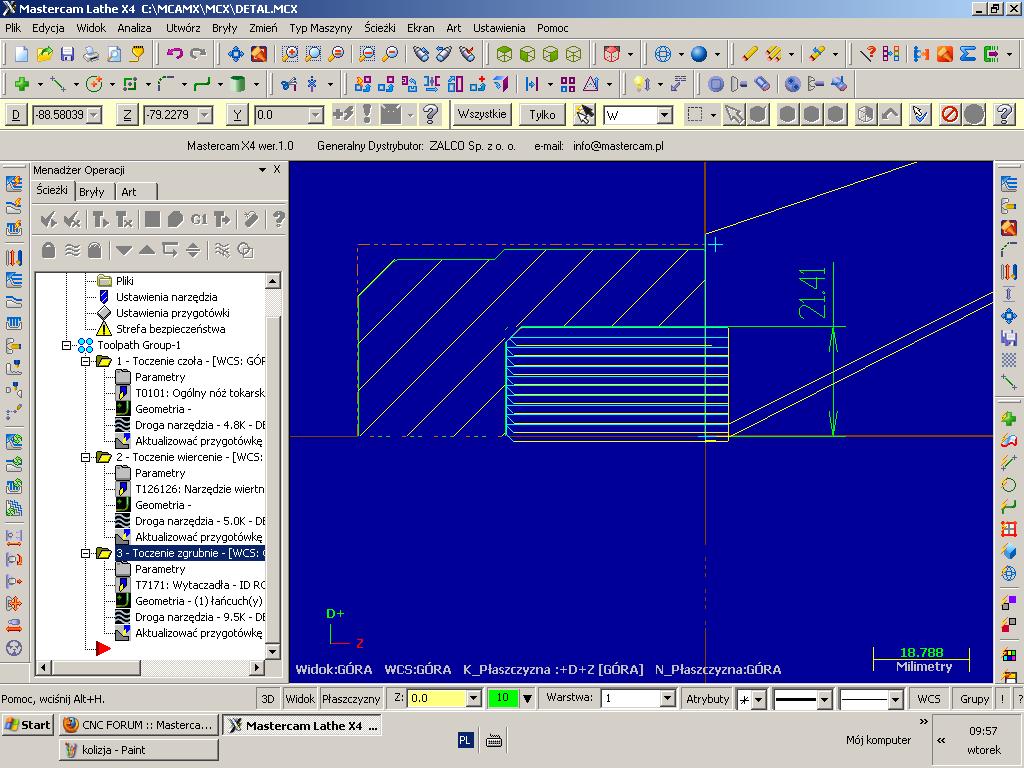Click the yellow light bulb toolbar icon
1024x768 pixels.
coord(641,84)
